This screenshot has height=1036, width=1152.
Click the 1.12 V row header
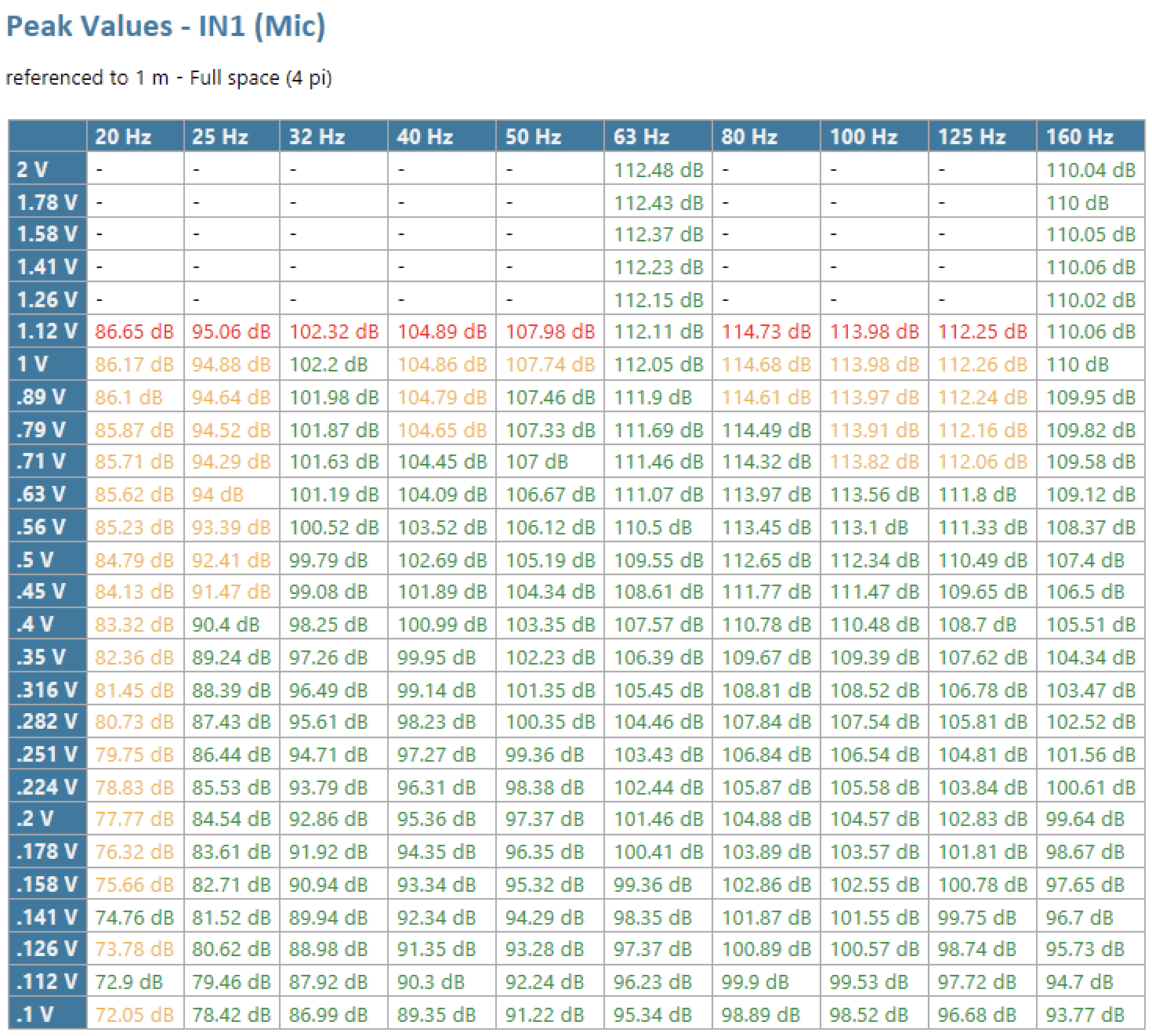(x=48, y=331)
